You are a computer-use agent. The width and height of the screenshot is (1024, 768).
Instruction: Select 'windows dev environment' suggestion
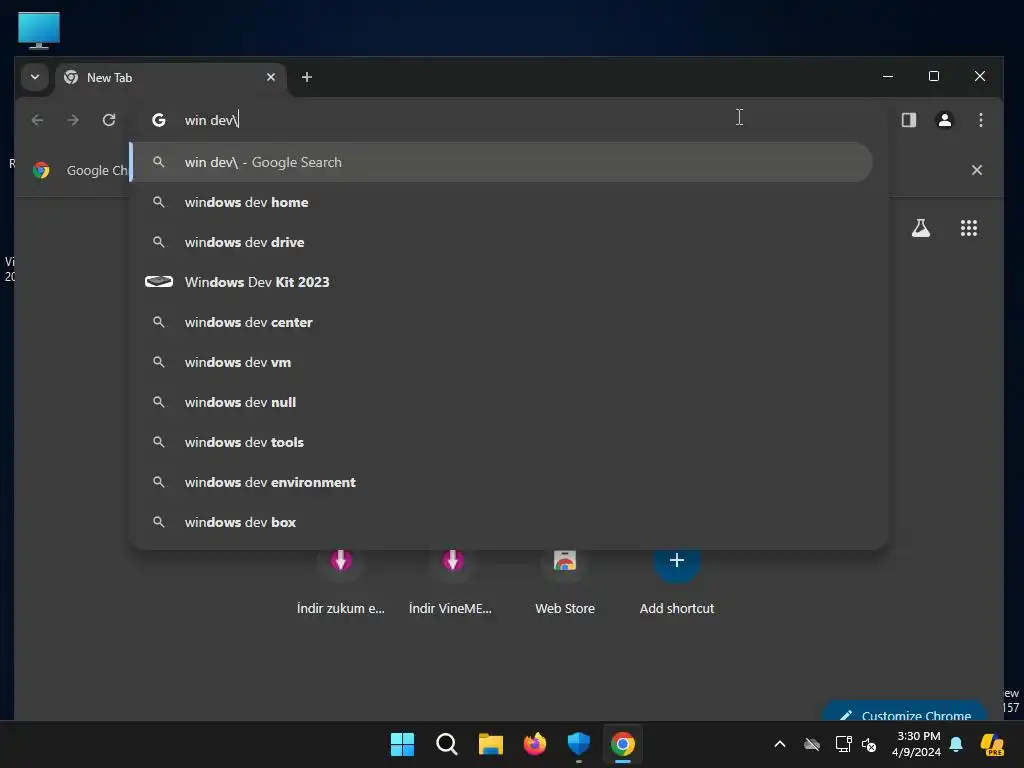pyautogui.click(x=501, y=482)
